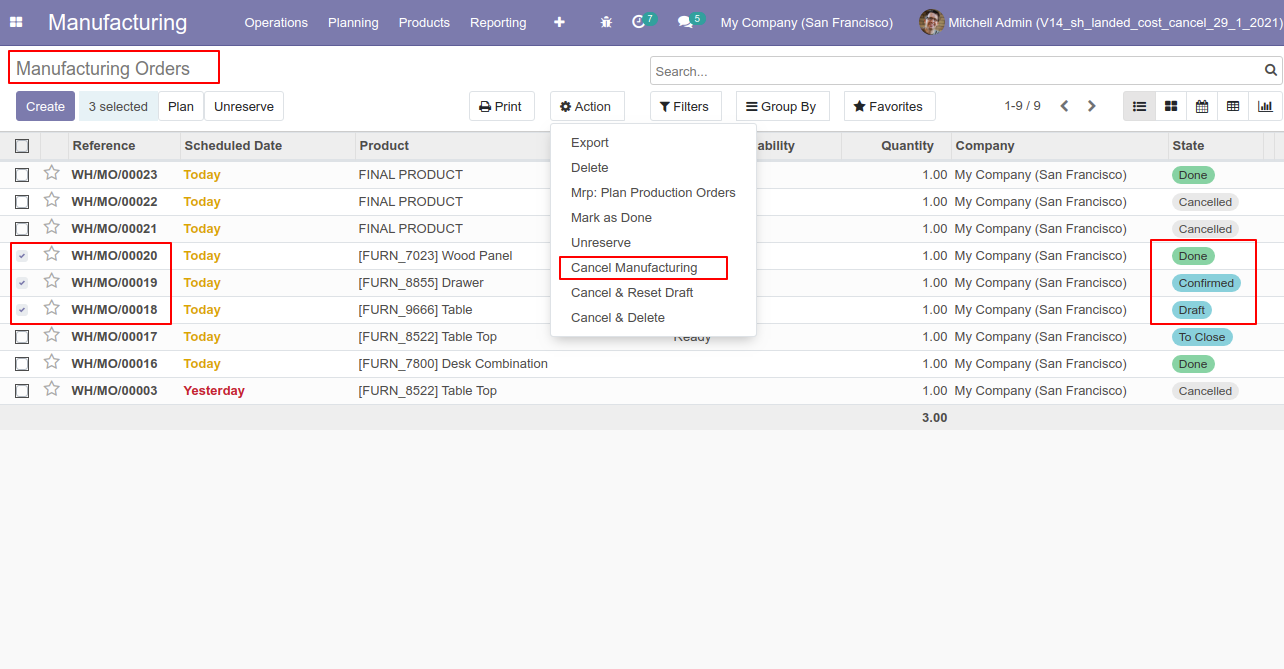Click the debug bug icon
The height and width of the screenshot is (669, 1284).
tap(606, 22)
